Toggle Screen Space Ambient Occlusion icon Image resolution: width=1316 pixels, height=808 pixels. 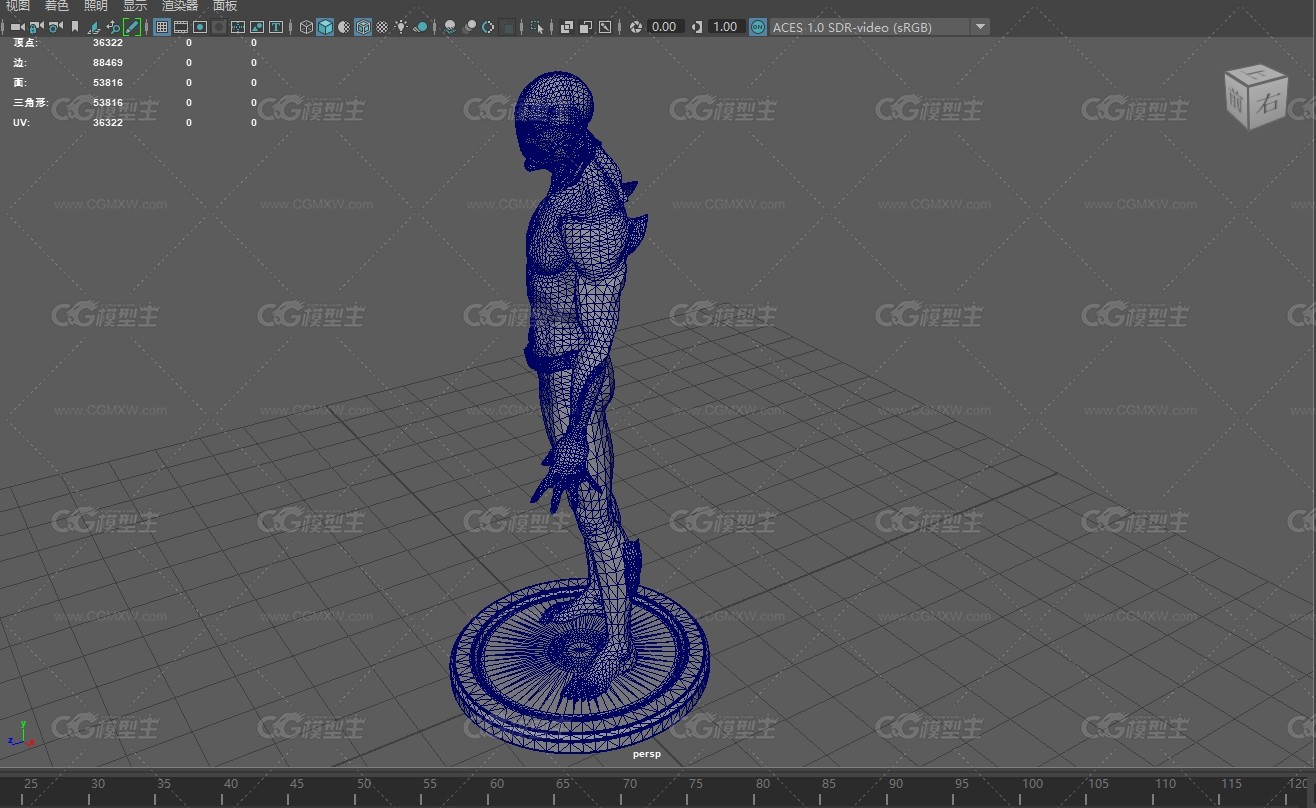pyautogui.click(x=450, y=27)
